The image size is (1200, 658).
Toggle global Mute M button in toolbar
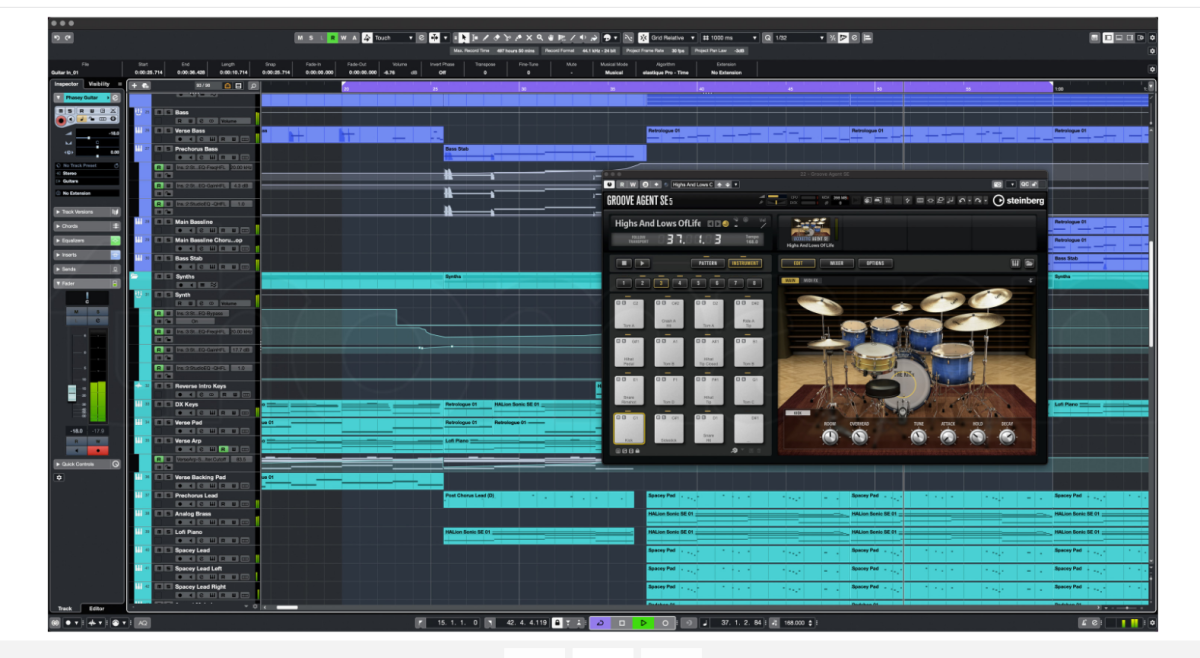coord(299,38)
